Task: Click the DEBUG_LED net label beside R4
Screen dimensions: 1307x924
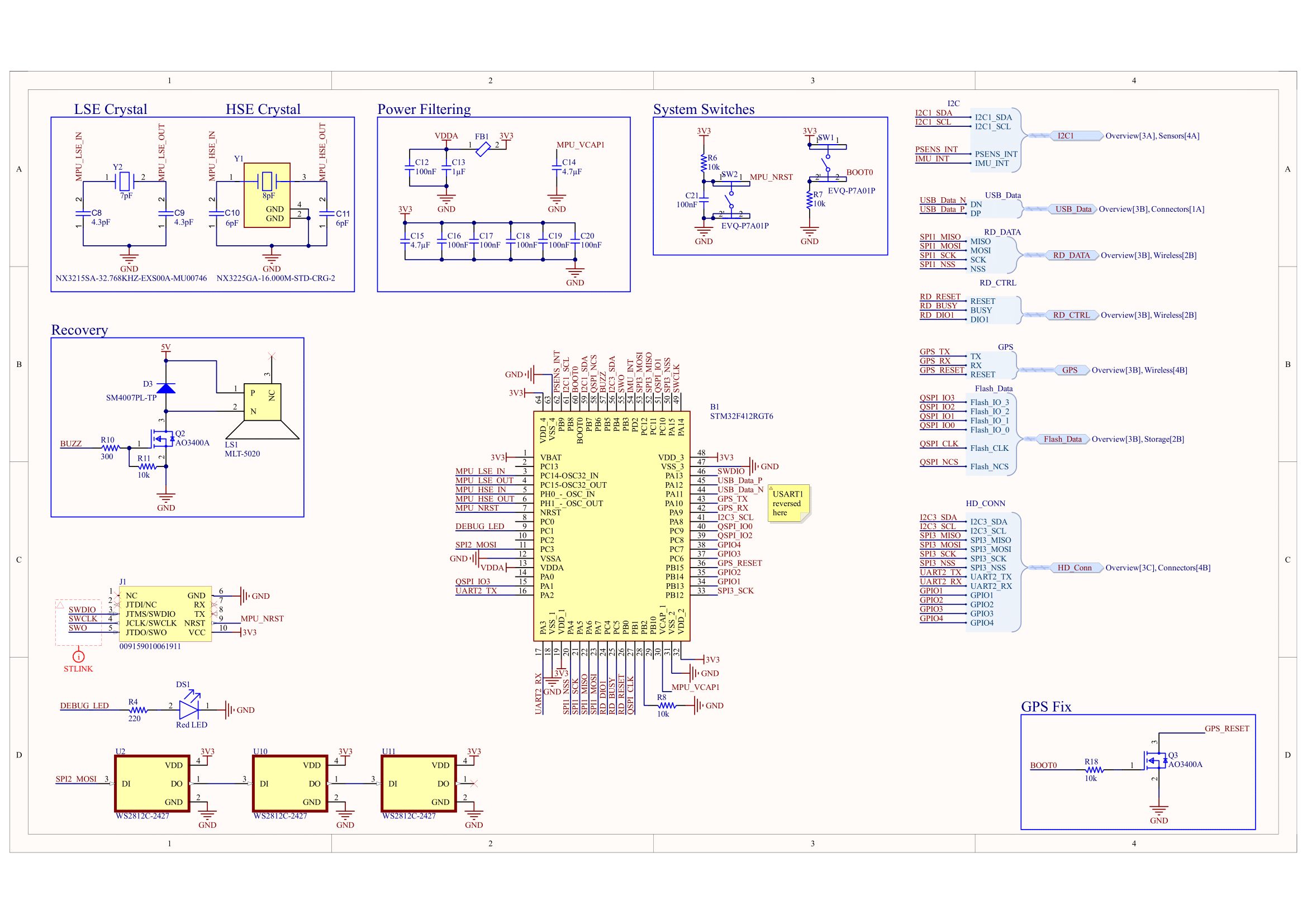Action: 84,706
